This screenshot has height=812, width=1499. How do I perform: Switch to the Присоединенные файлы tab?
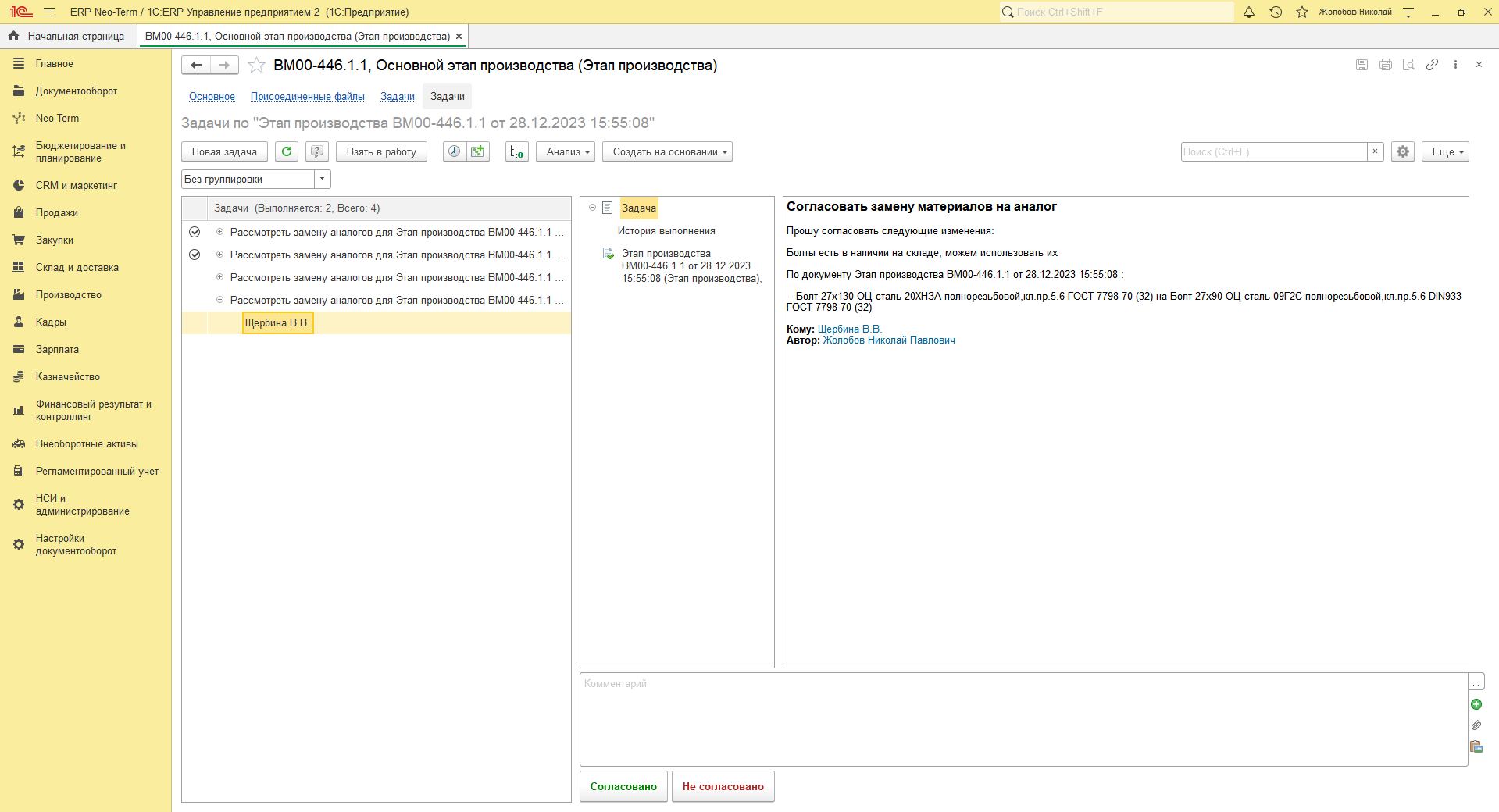pyautogui.click(x=308, y=97)
